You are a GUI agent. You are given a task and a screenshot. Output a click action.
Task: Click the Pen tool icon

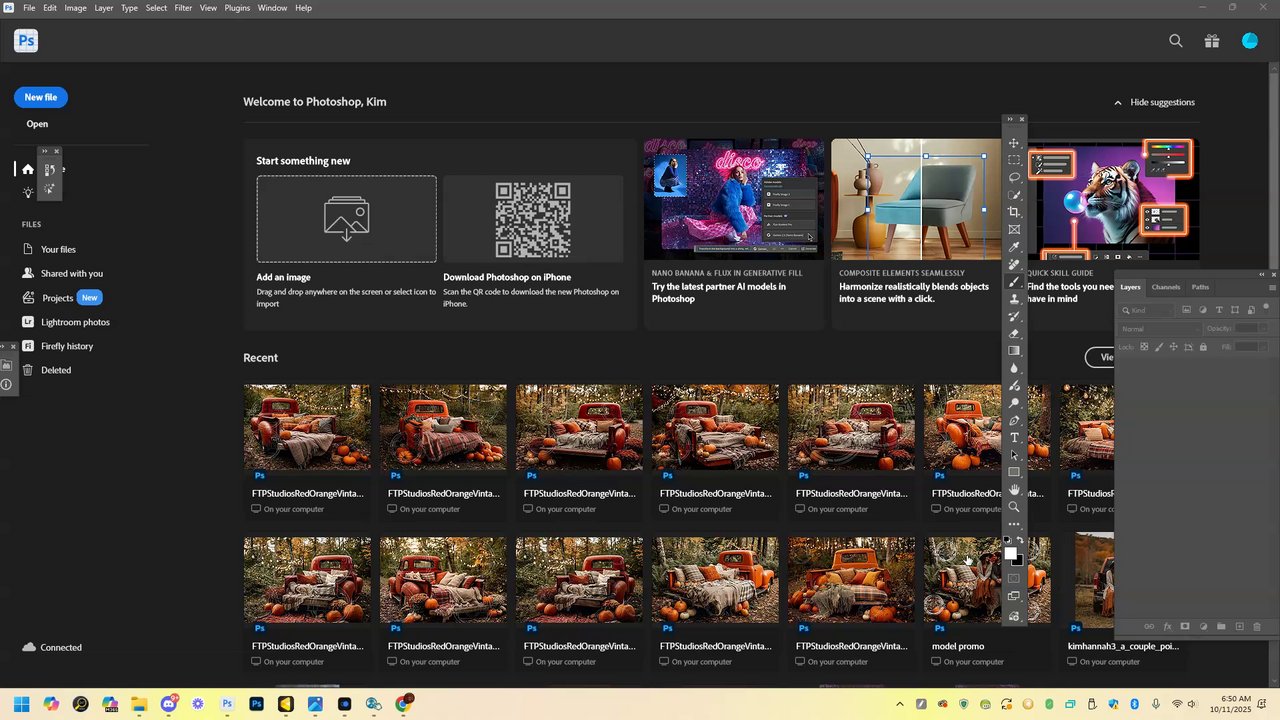point(1014,420)
